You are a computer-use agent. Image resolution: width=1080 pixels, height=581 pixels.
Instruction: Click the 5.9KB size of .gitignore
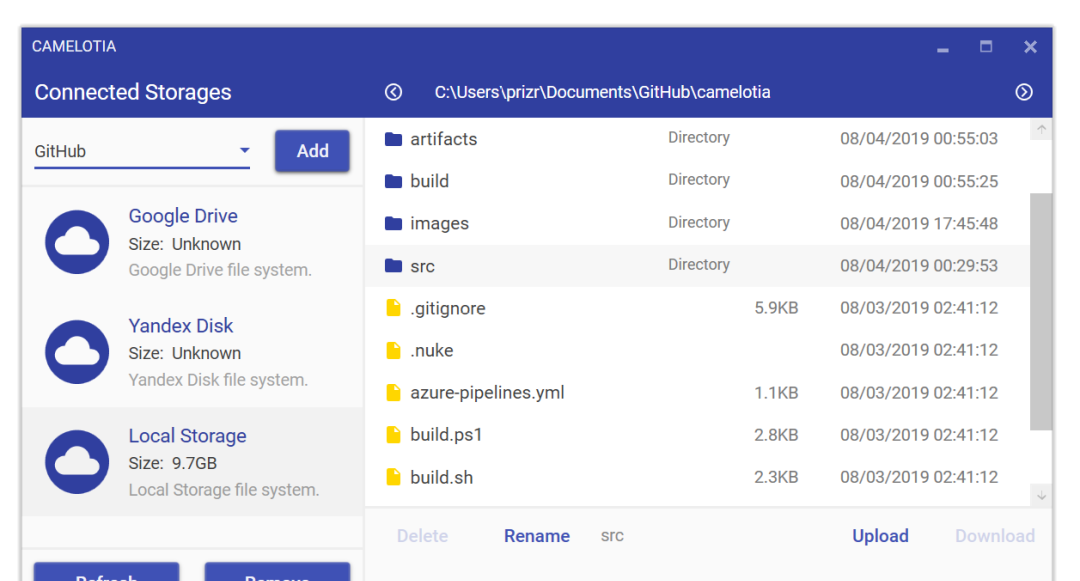[x=776, y=308]
